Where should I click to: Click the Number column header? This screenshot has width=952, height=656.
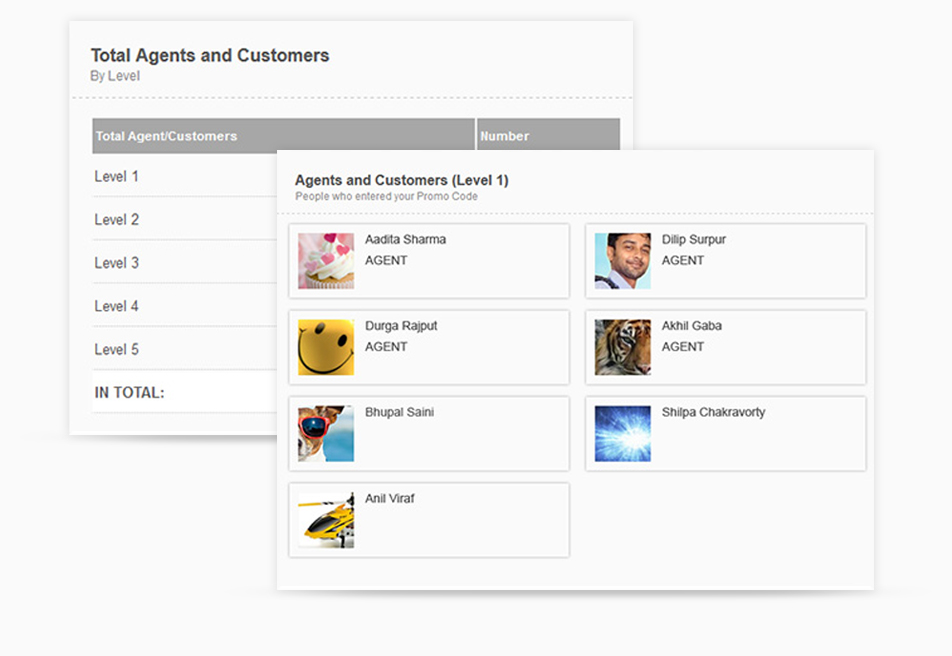pyautogui.click(x=548, y=134)
